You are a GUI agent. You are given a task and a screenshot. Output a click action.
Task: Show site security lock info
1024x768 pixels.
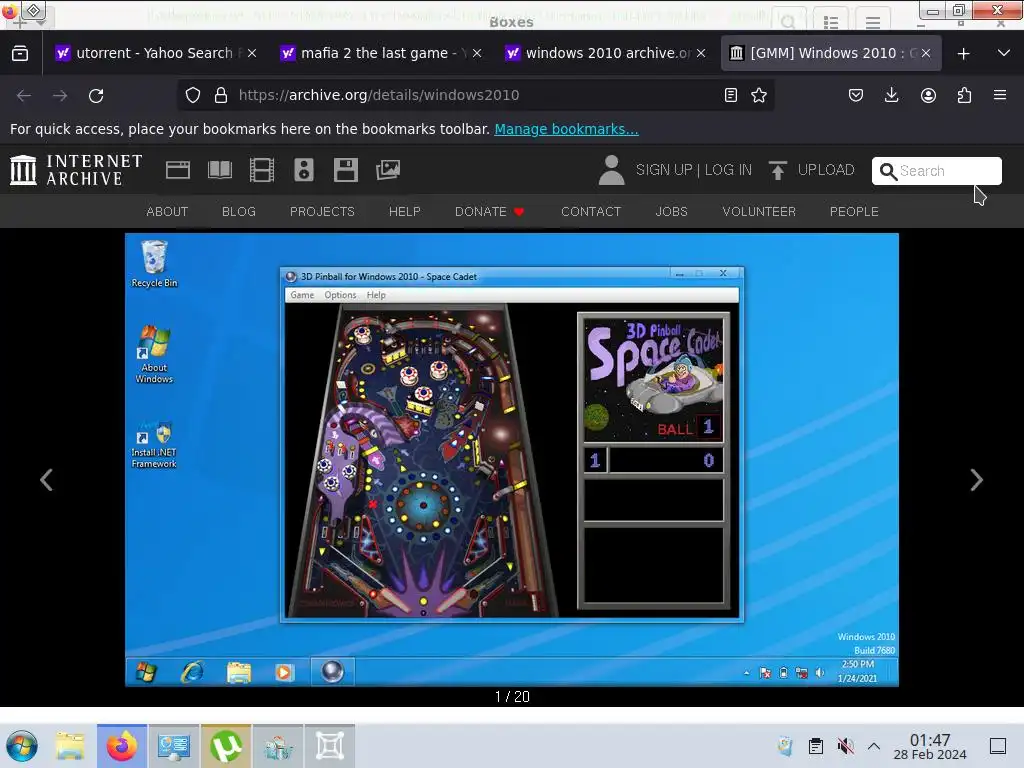click(x=221, y=95)
